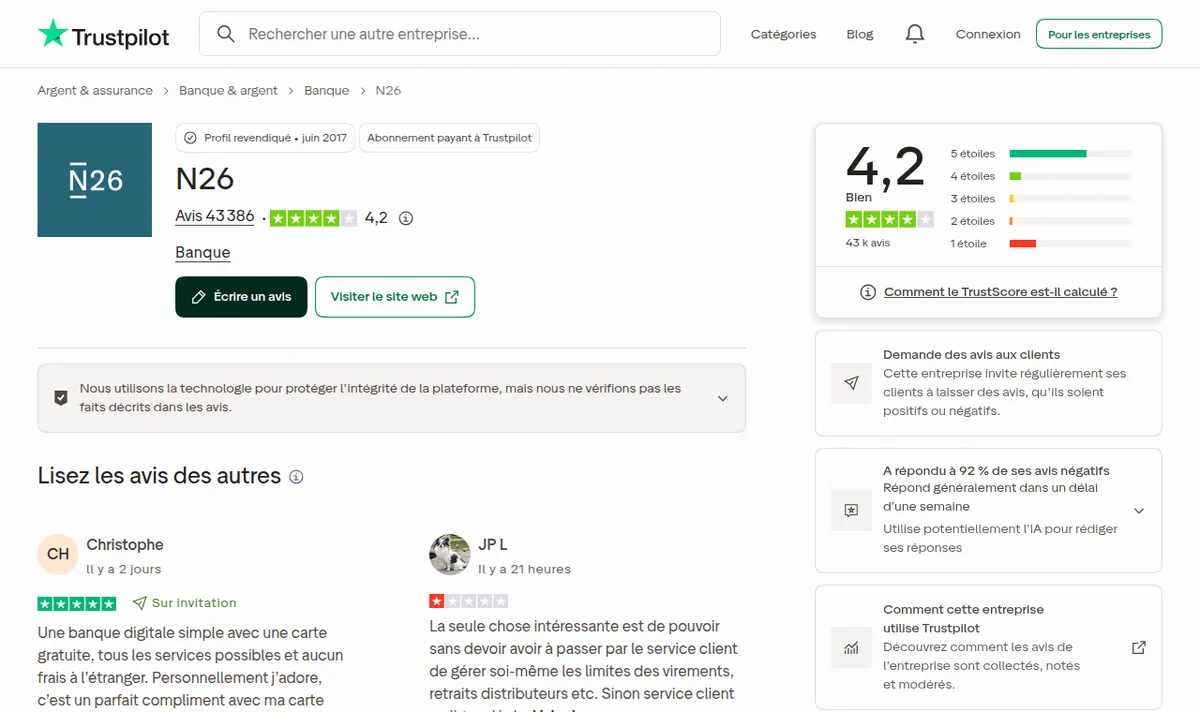Open 'Banque & argent' breadcrumb
1200x712 pixels.
pos(228,90)
